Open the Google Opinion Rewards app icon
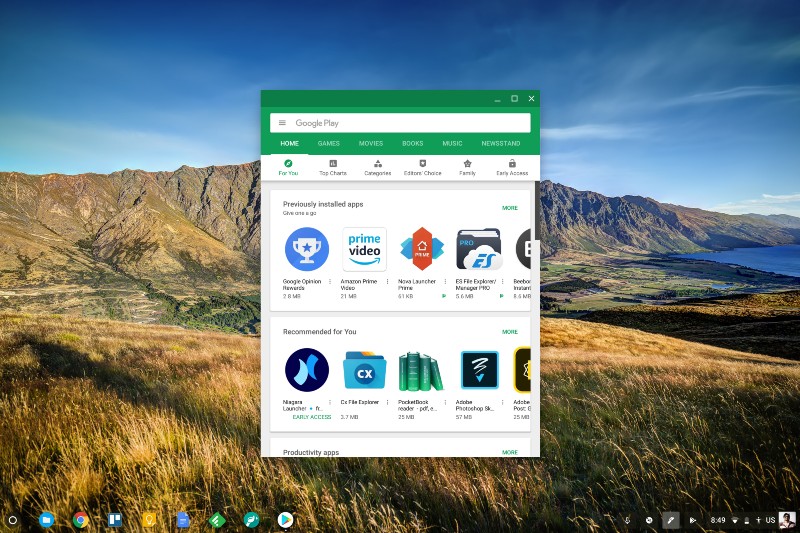This screenshot has height=533, width=800. coord(307,249)
